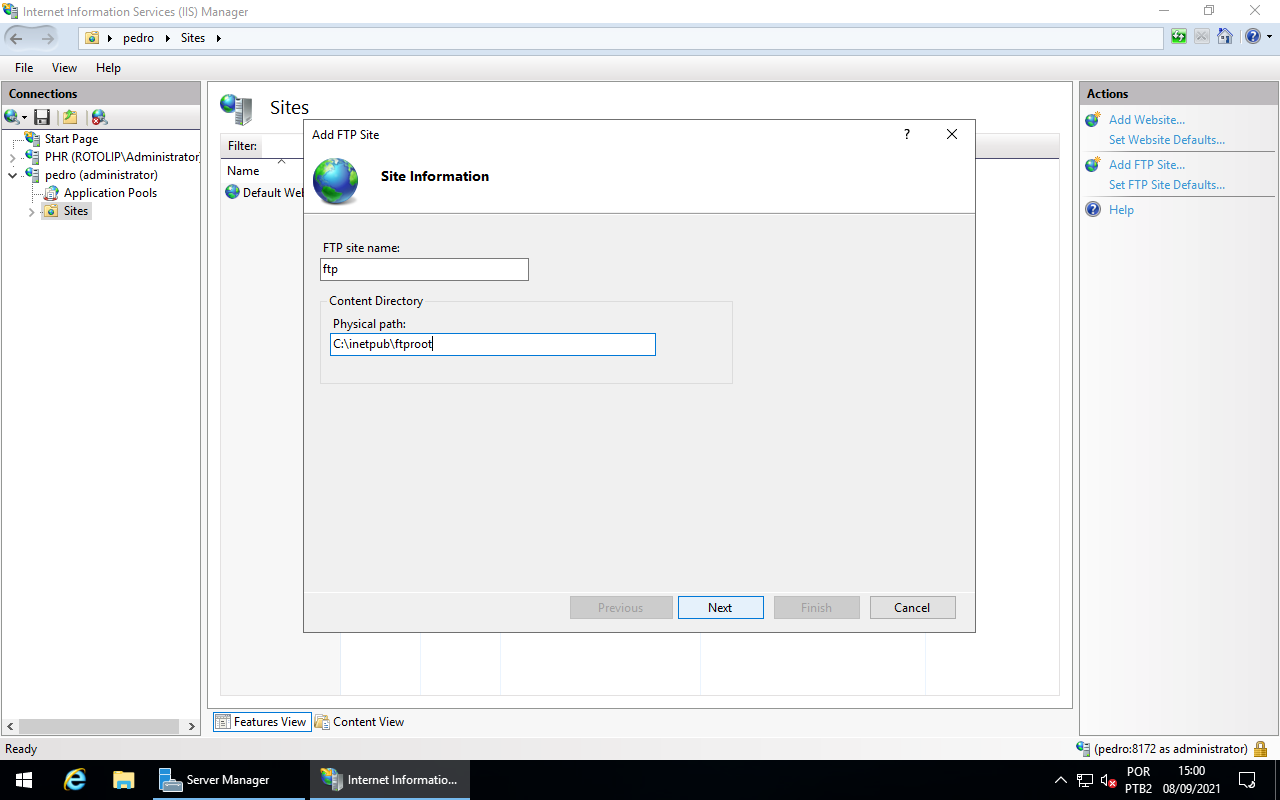The width and height of the screenshot is (1280, 800).
Task: Click the Next button in wizard
Action: point(720,608)
